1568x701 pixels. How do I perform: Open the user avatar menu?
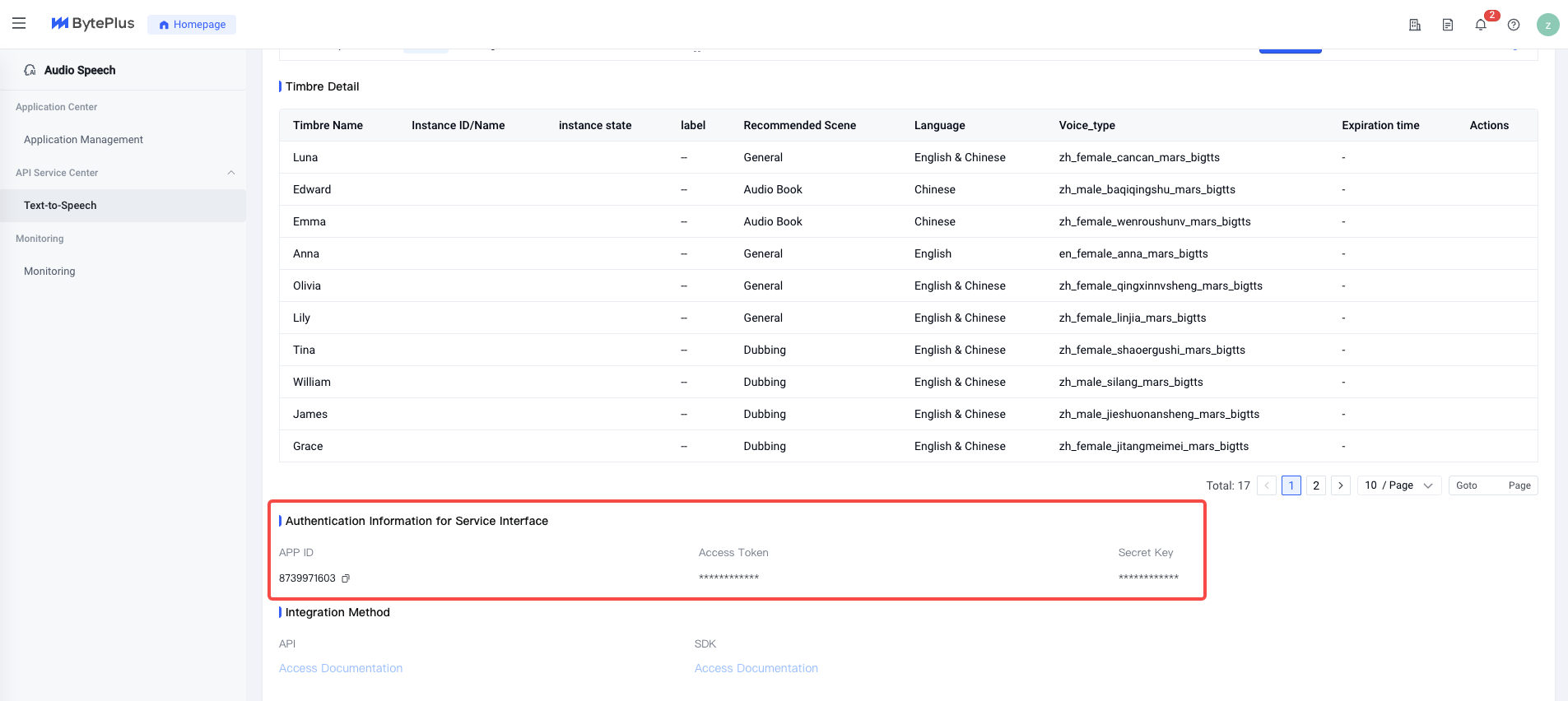[x=1547, y=25]
